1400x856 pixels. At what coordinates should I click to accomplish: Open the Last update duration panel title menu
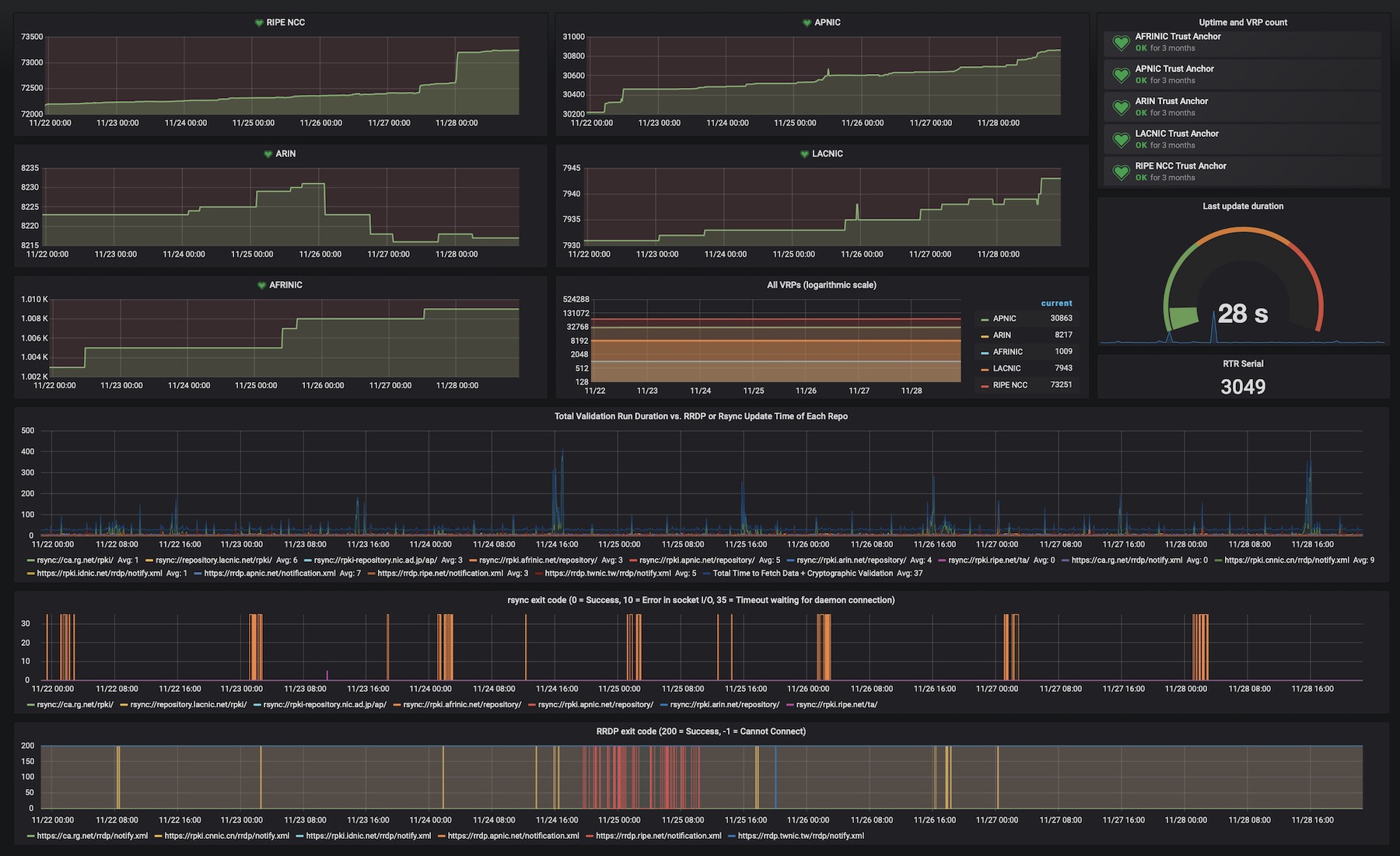pos(1243,206)
